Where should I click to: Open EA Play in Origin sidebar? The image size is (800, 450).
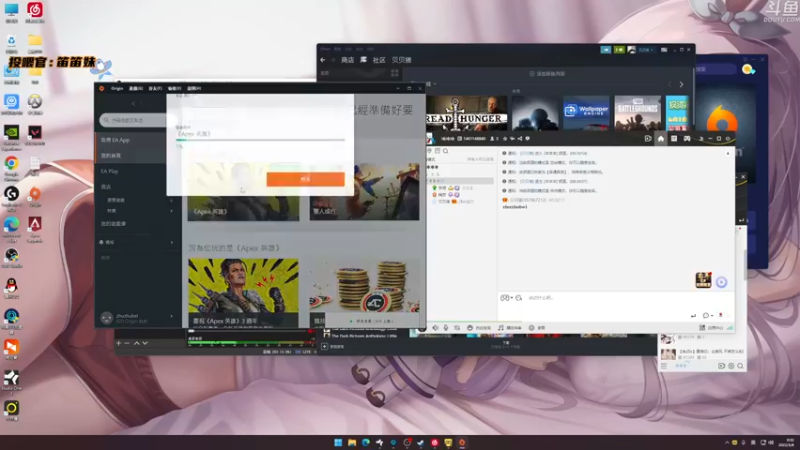(x=109, y=171)
